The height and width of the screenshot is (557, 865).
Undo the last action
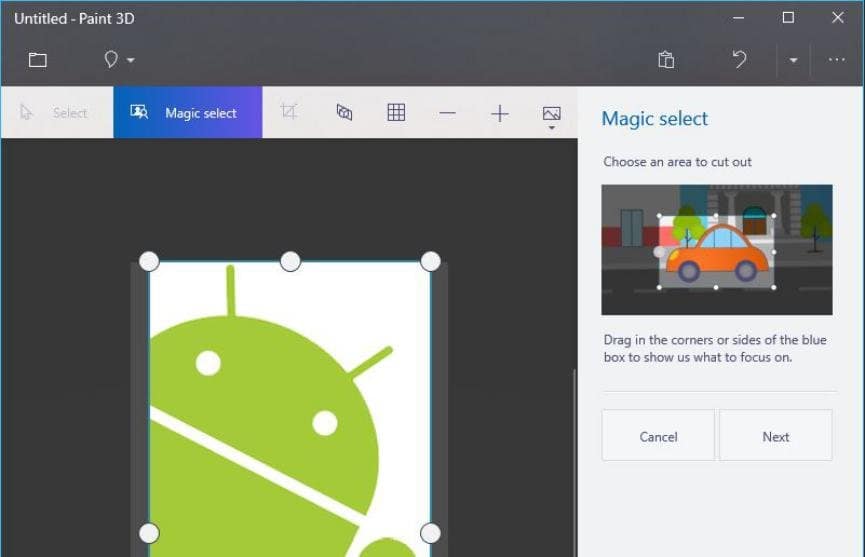click(739, 59)
